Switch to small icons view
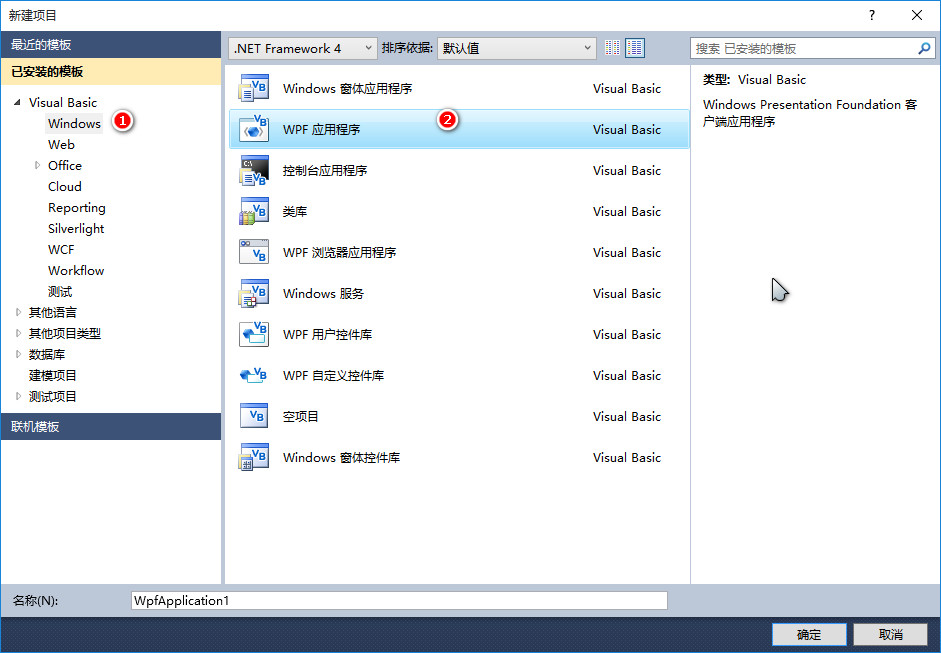941x653 pixels. 612,48
